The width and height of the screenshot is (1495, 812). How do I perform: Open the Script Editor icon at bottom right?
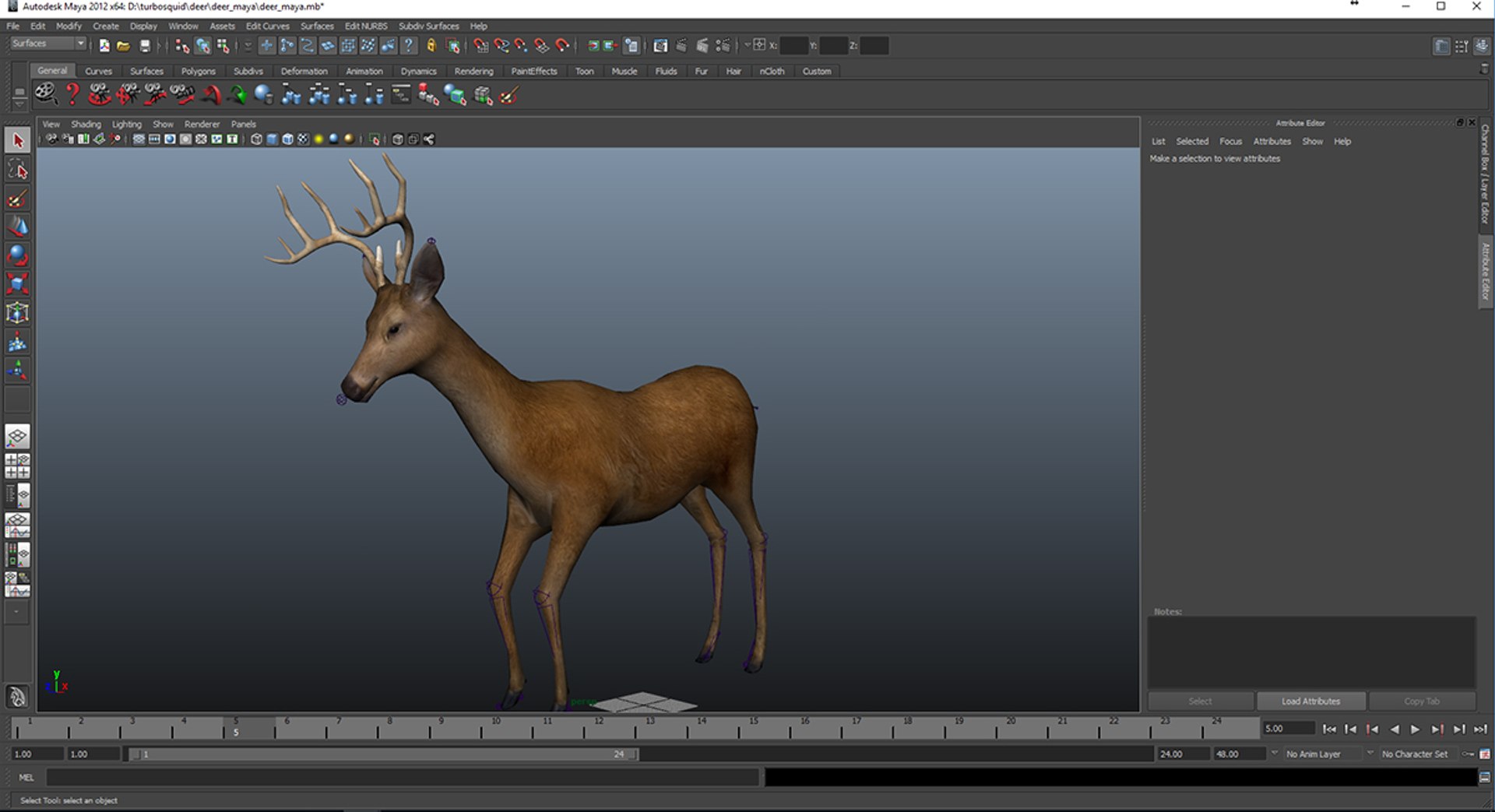click(x=1484, y=777)
